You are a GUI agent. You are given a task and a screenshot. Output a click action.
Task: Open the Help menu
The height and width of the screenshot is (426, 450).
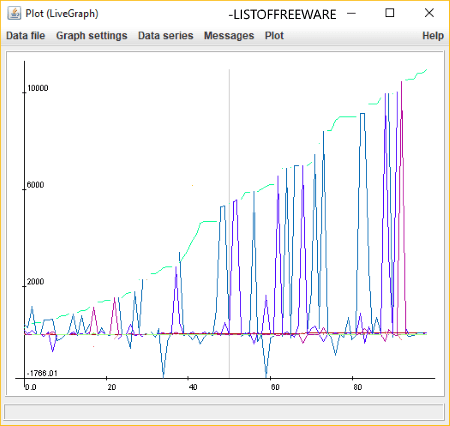[x=433, y=36]
